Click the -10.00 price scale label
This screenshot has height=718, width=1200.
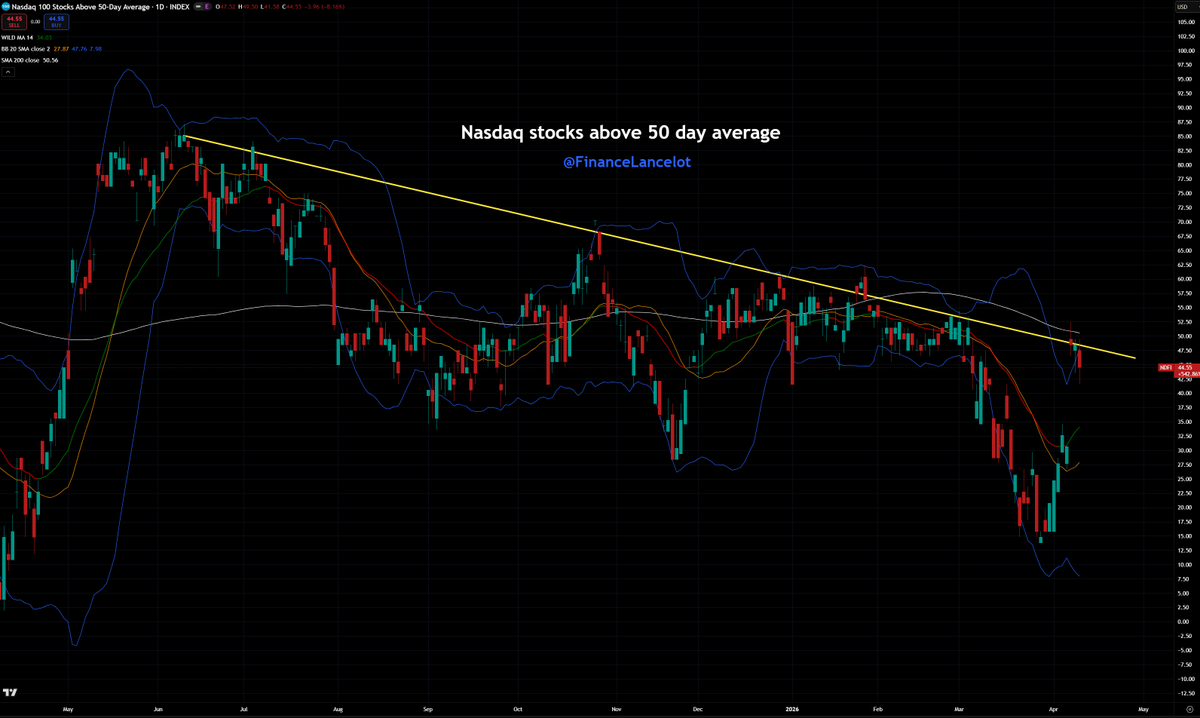1187,679
